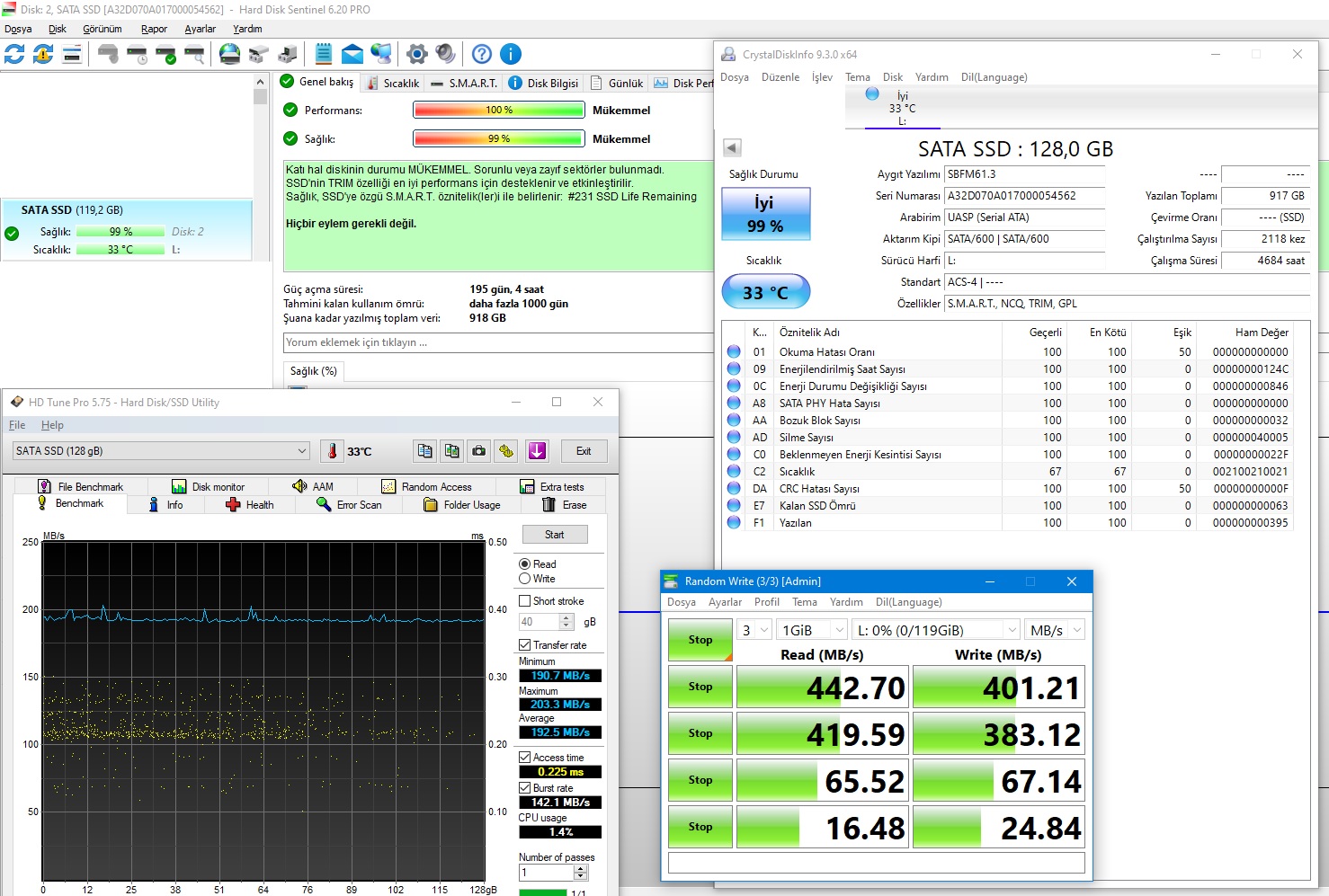Click the purple download arrow icon in HD Tune
1329x896 pixels.
[x=538, y=451]
